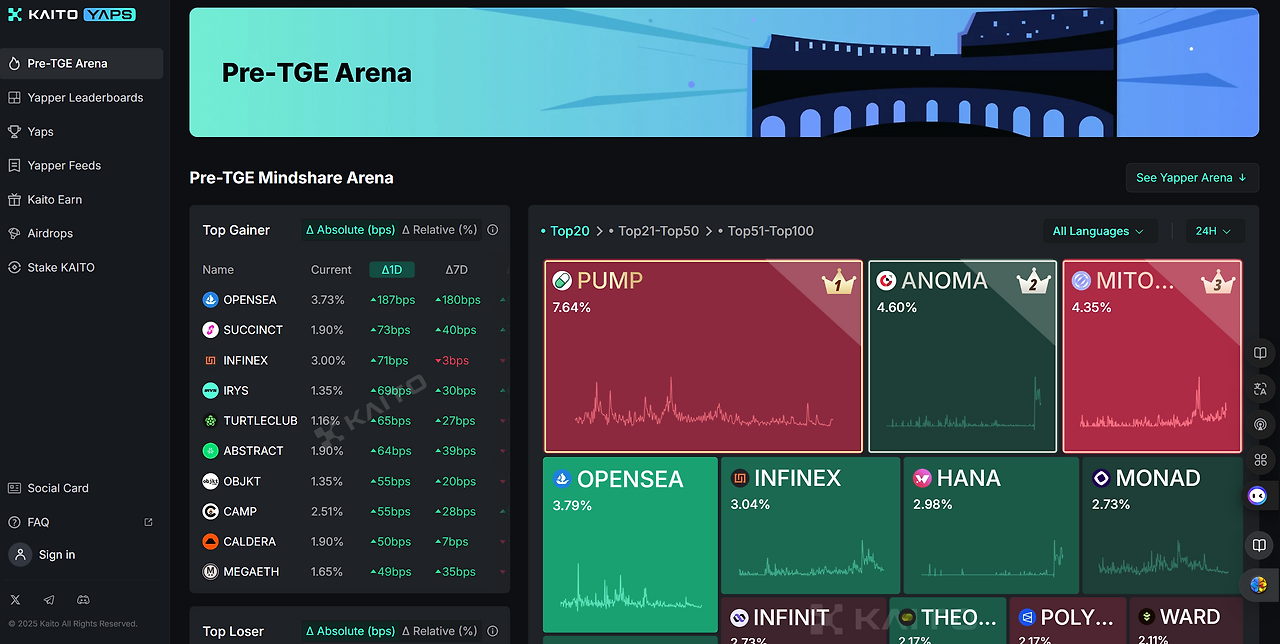Open the Kaito Earn sidebar link
The height and width of the screenshot is (644, 1280).
coord(55,200)
